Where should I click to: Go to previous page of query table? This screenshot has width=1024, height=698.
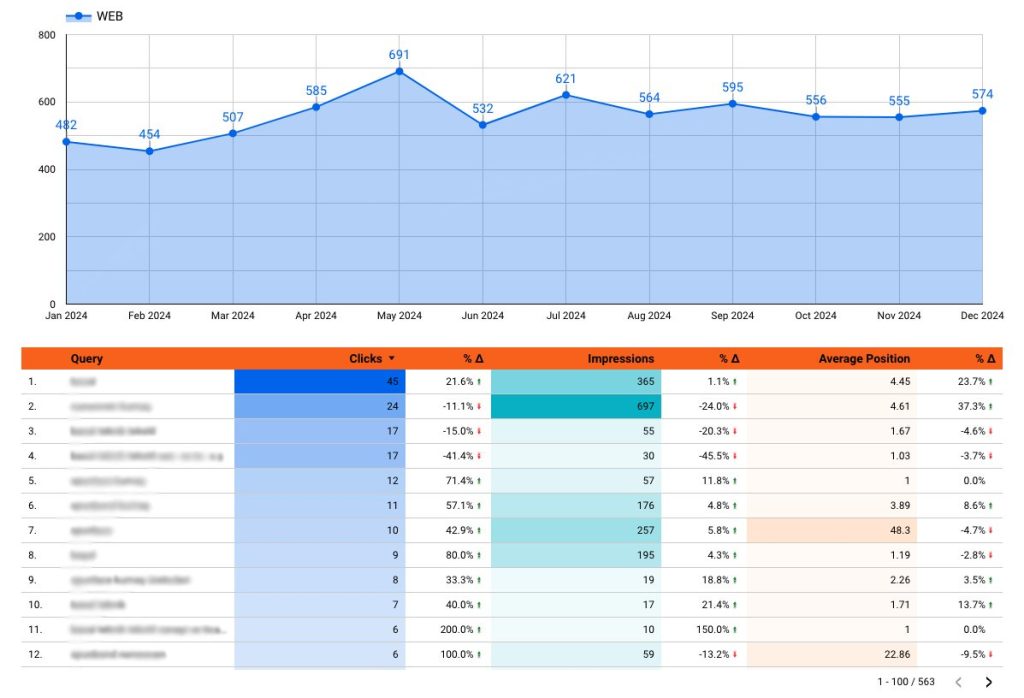click(958, 682)
